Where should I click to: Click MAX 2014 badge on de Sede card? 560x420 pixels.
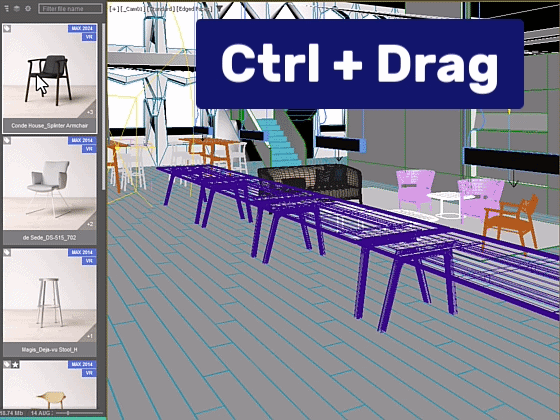point(82,140)
